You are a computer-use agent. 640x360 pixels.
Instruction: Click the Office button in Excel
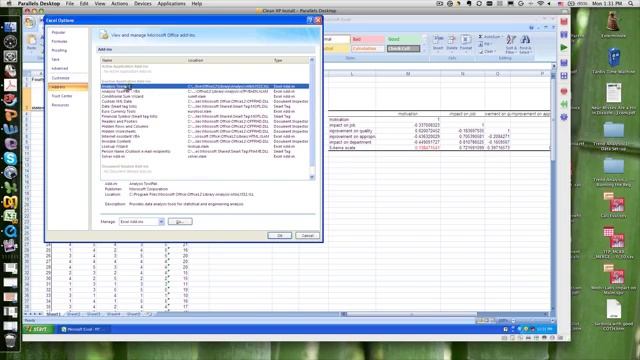[30, 22]
